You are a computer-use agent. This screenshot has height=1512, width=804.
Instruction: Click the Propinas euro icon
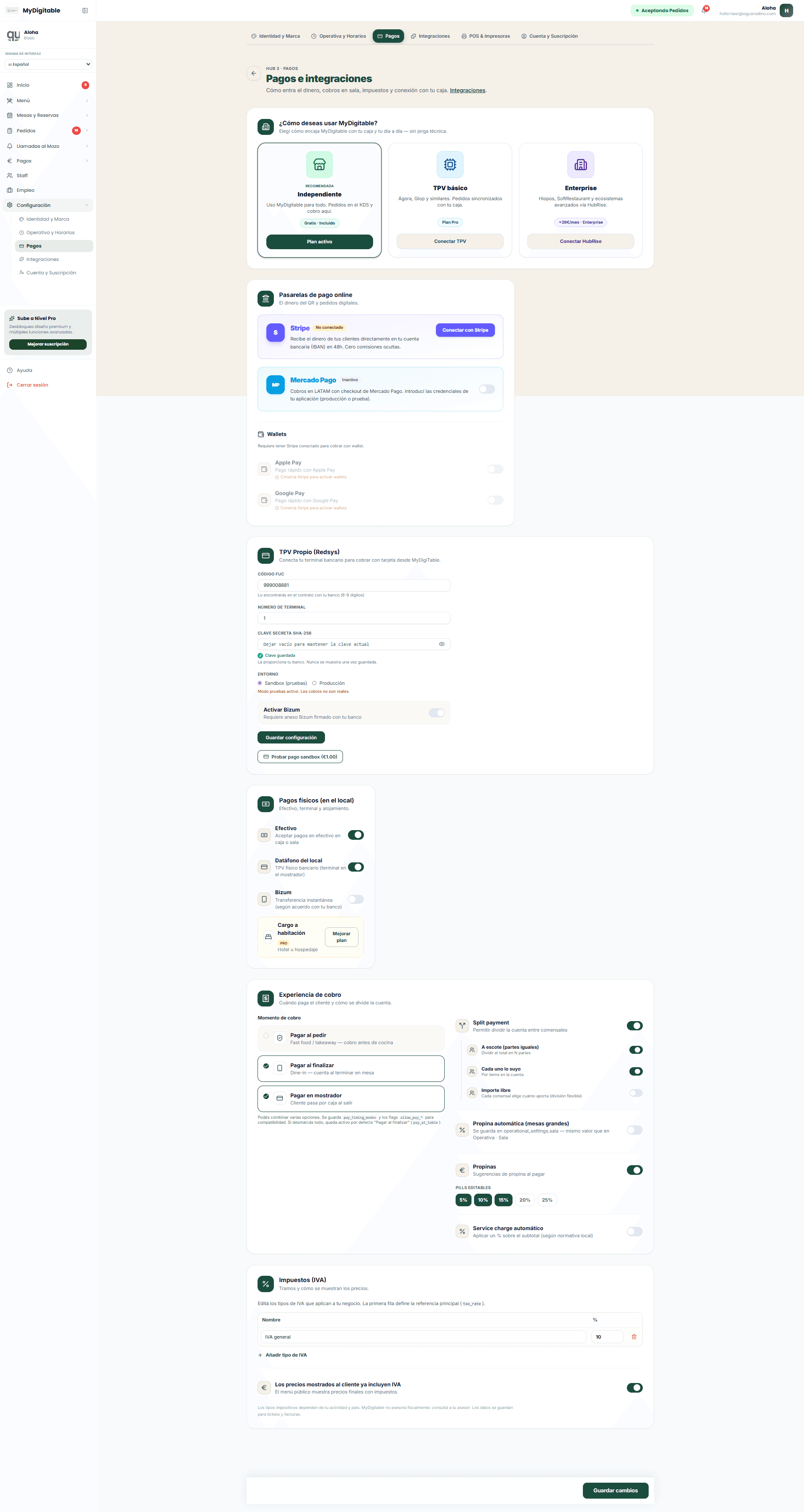[x=462, y=1170]
